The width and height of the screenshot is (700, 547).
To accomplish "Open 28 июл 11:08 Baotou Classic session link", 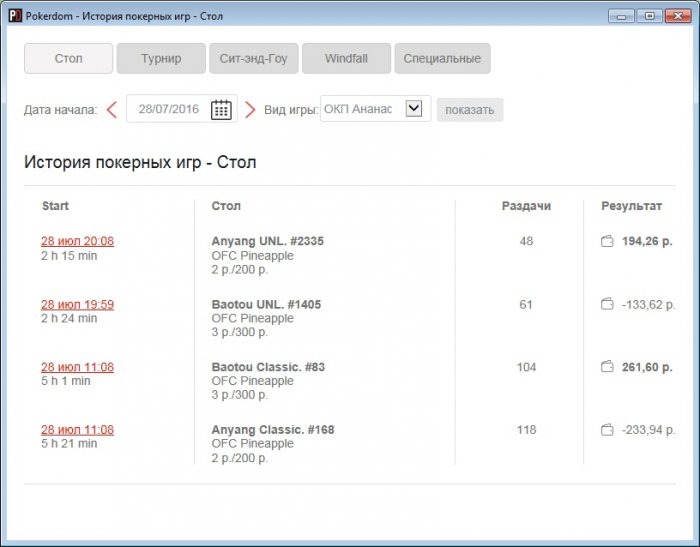I will point(77,367).
